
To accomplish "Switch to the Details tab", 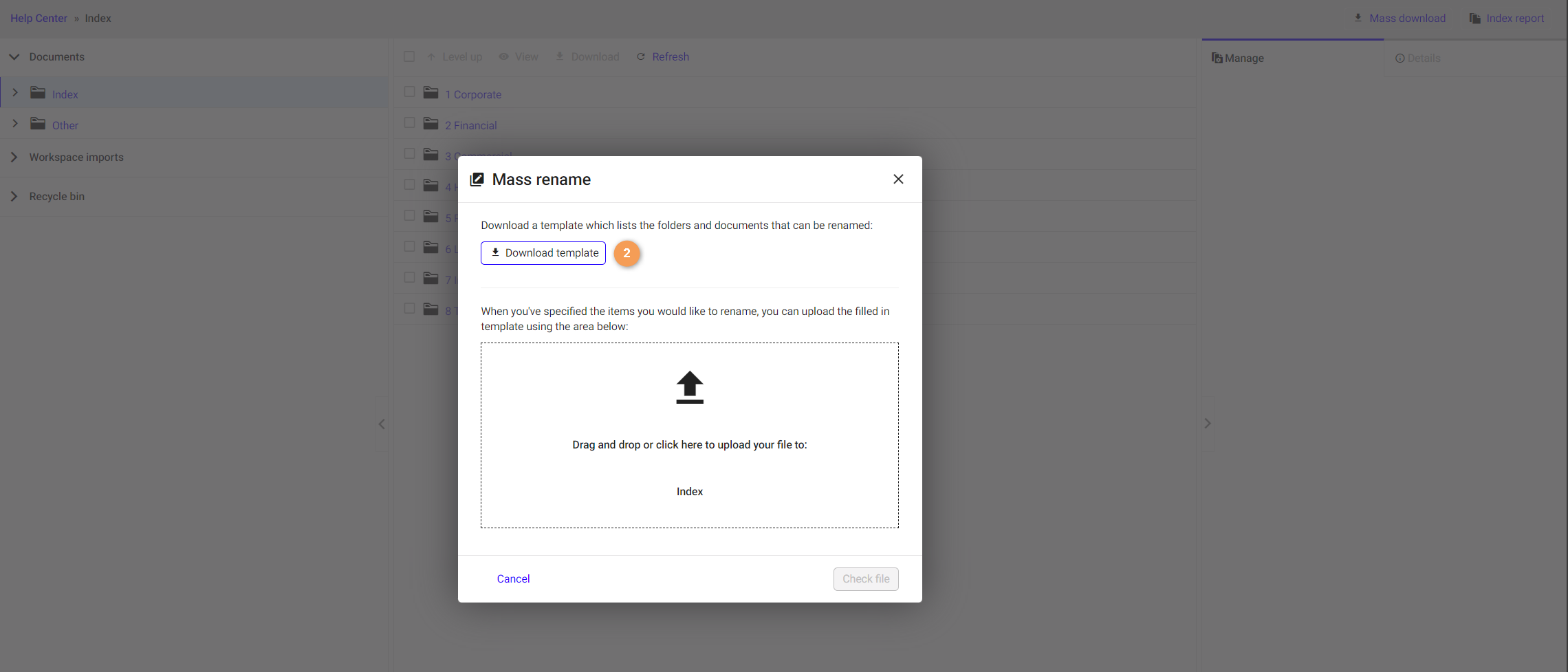I will tap(1476, 58).
